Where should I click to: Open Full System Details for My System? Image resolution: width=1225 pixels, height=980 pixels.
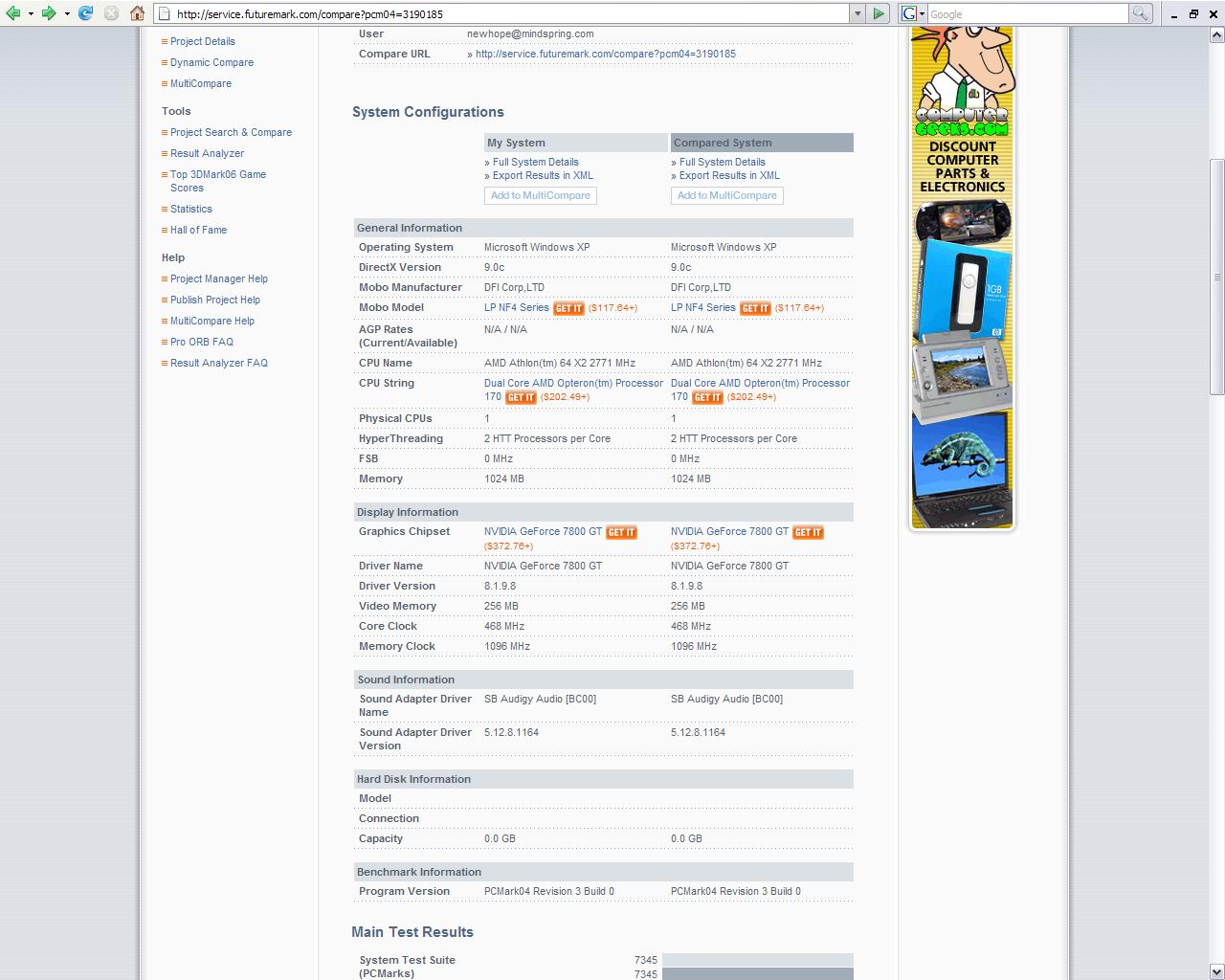point(535,162)
